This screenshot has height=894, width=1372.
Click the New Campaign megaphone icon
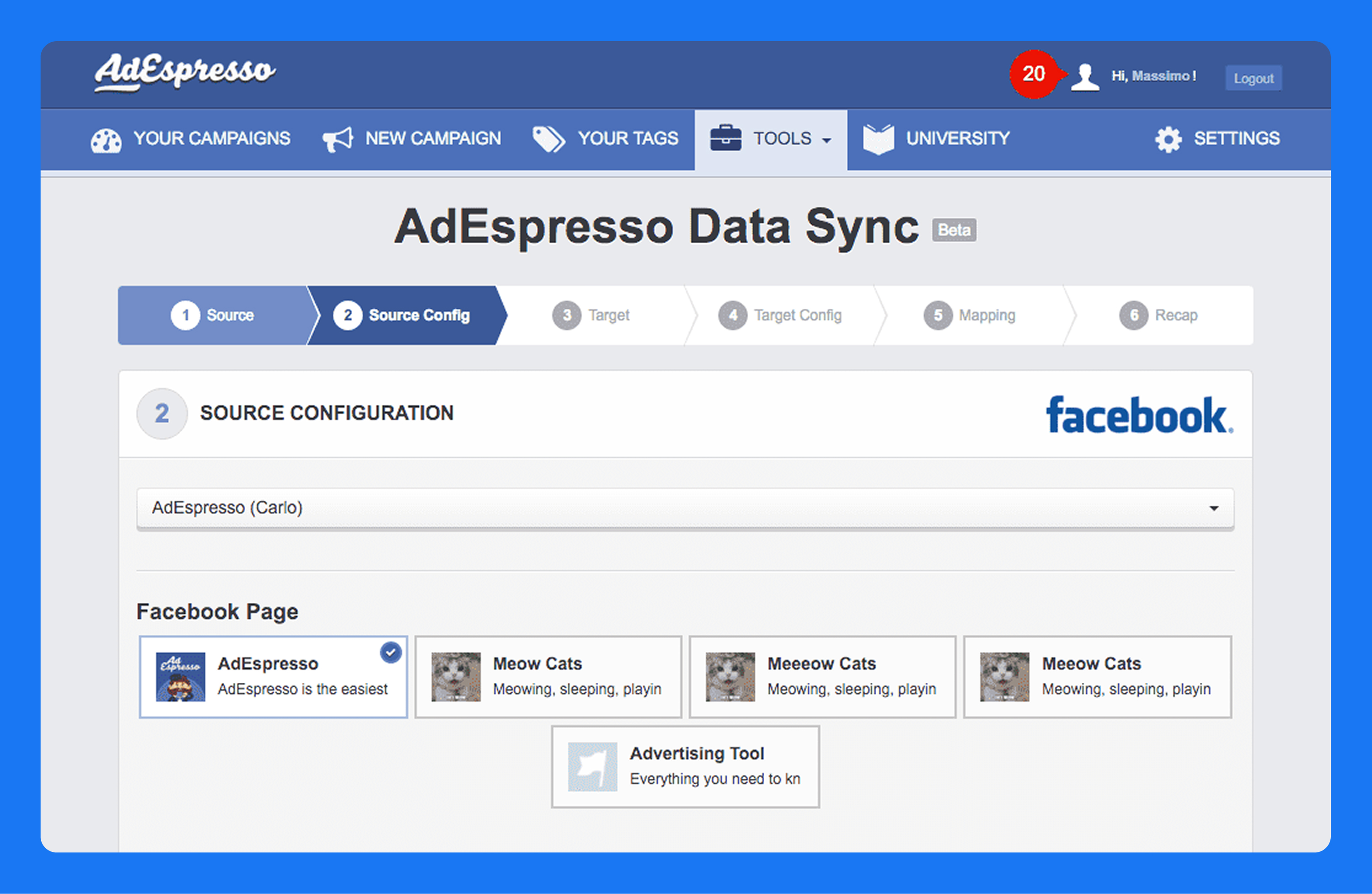tap(337, 139)
